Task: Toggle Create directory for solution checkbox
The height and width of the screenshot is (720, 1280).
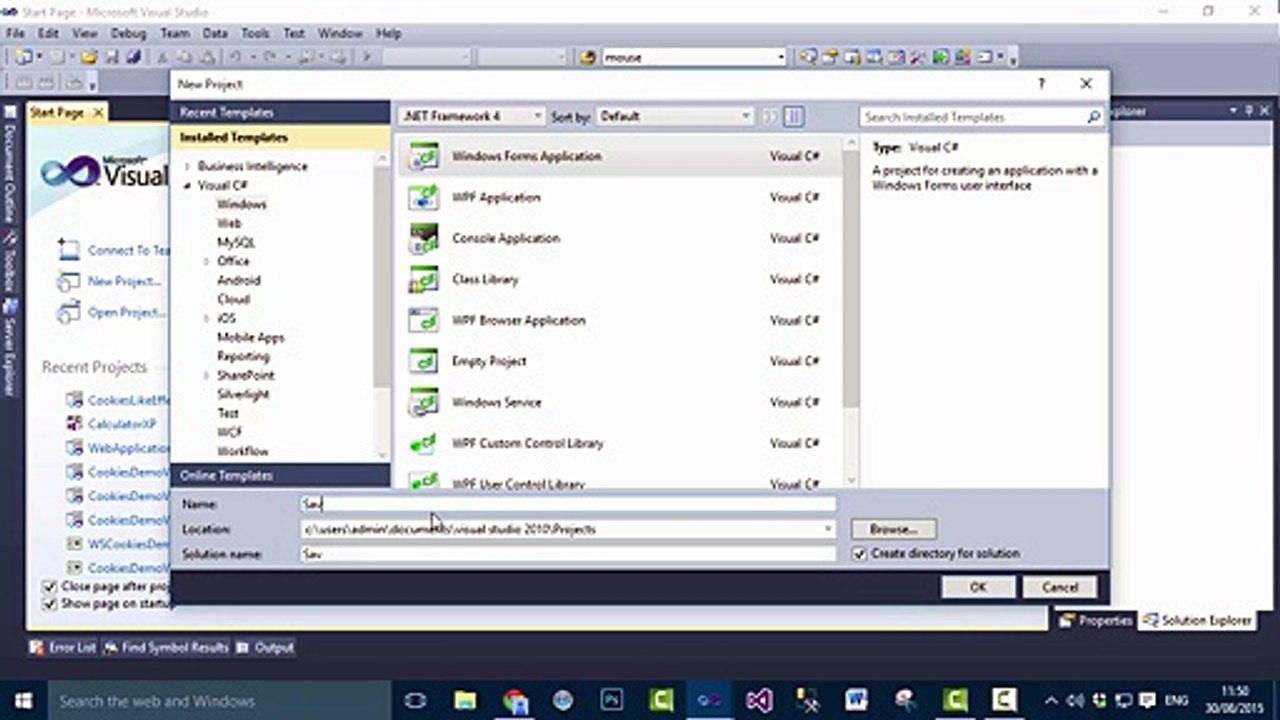Action: 859,554
